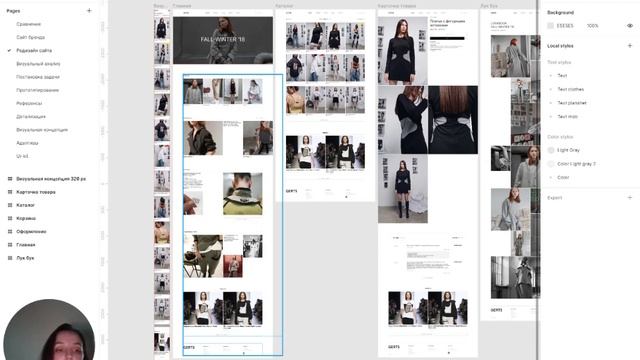This screenshot has width=640, height=360.
Task: Select the Каталог layer
Action: tap(25, 205)
